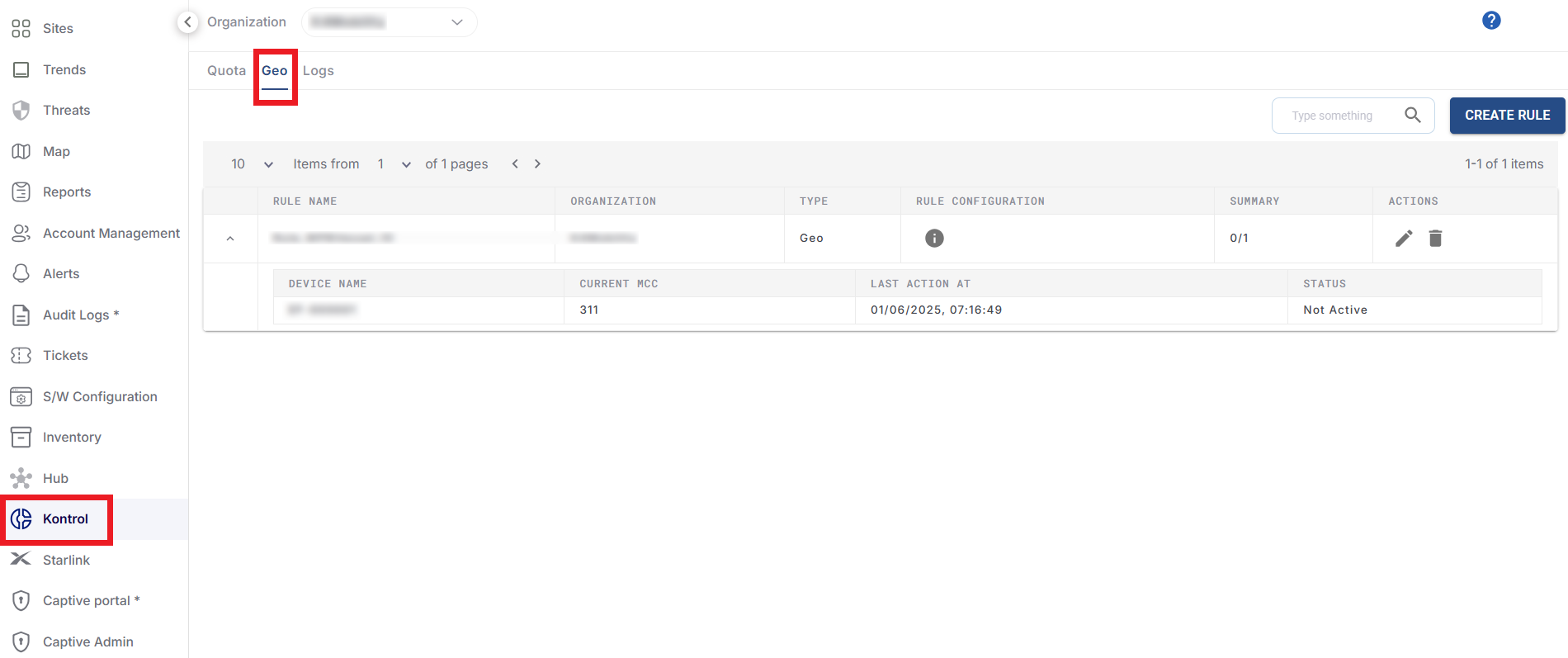Click the blue help question mark icon

click(1490, 21)
